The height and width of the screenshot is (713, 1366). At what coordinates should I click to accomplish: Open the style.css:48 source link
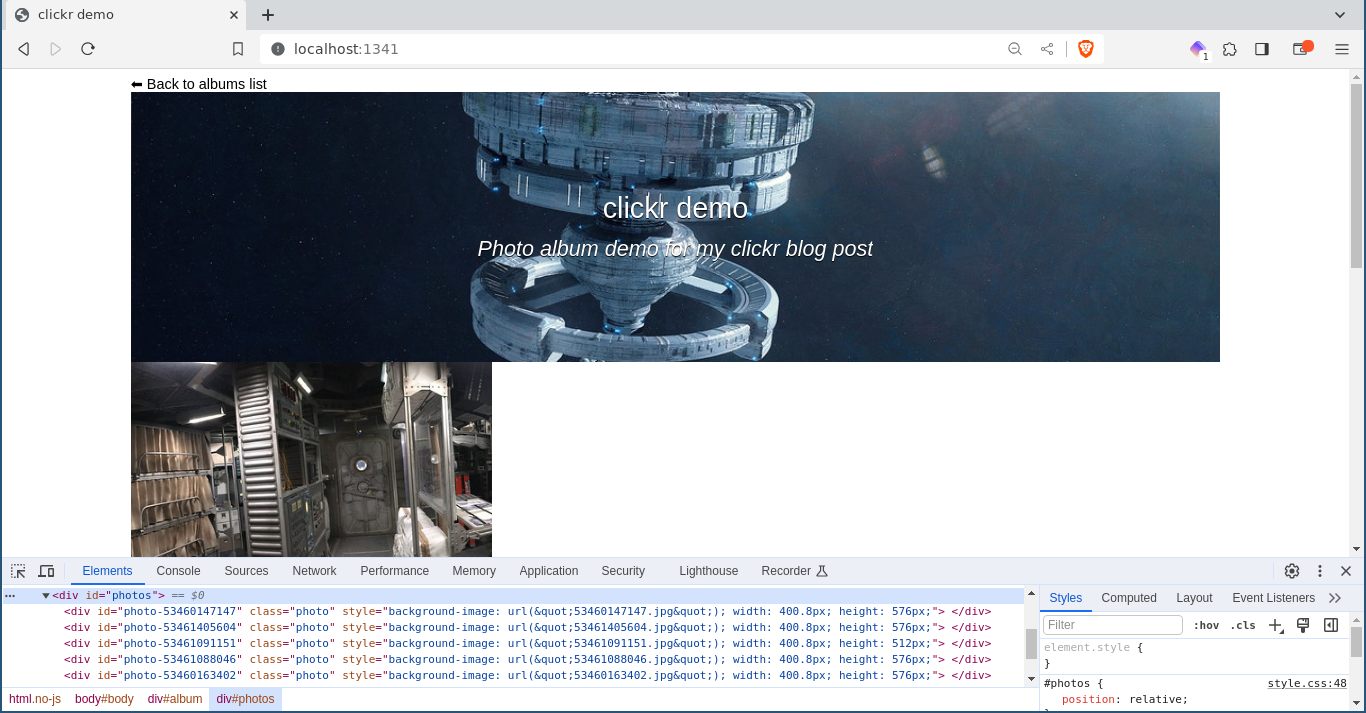(x=1307, y=684)
